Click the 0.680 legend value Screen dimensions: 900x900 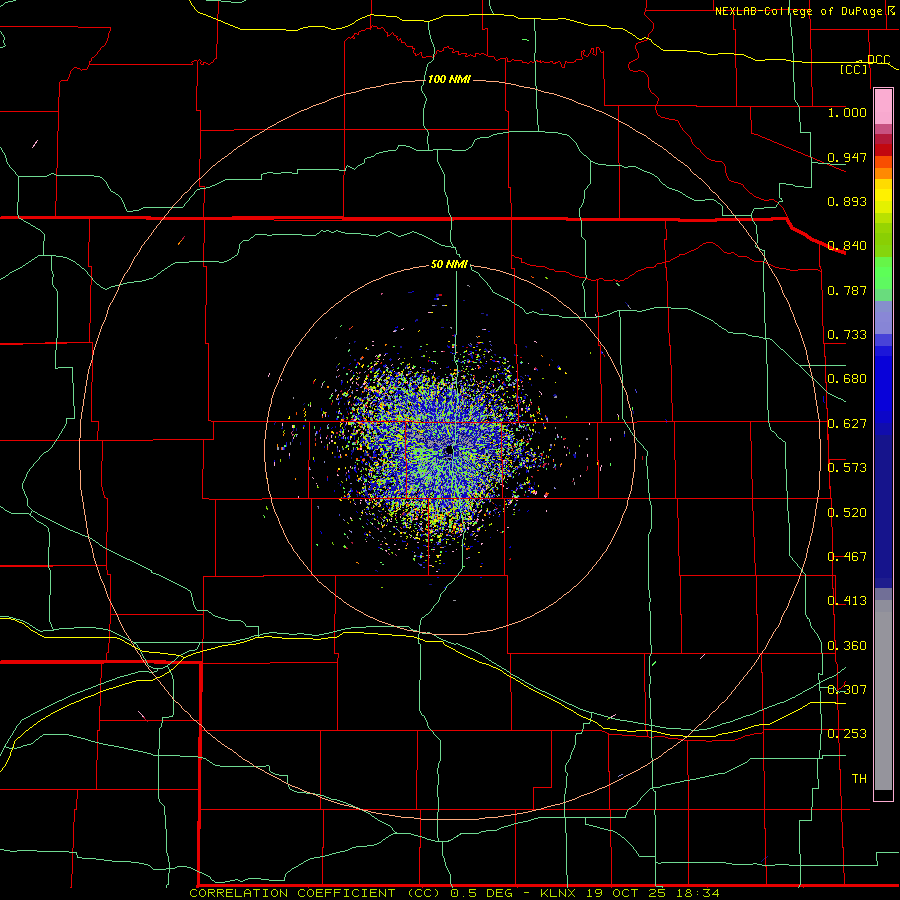(847, 379)
